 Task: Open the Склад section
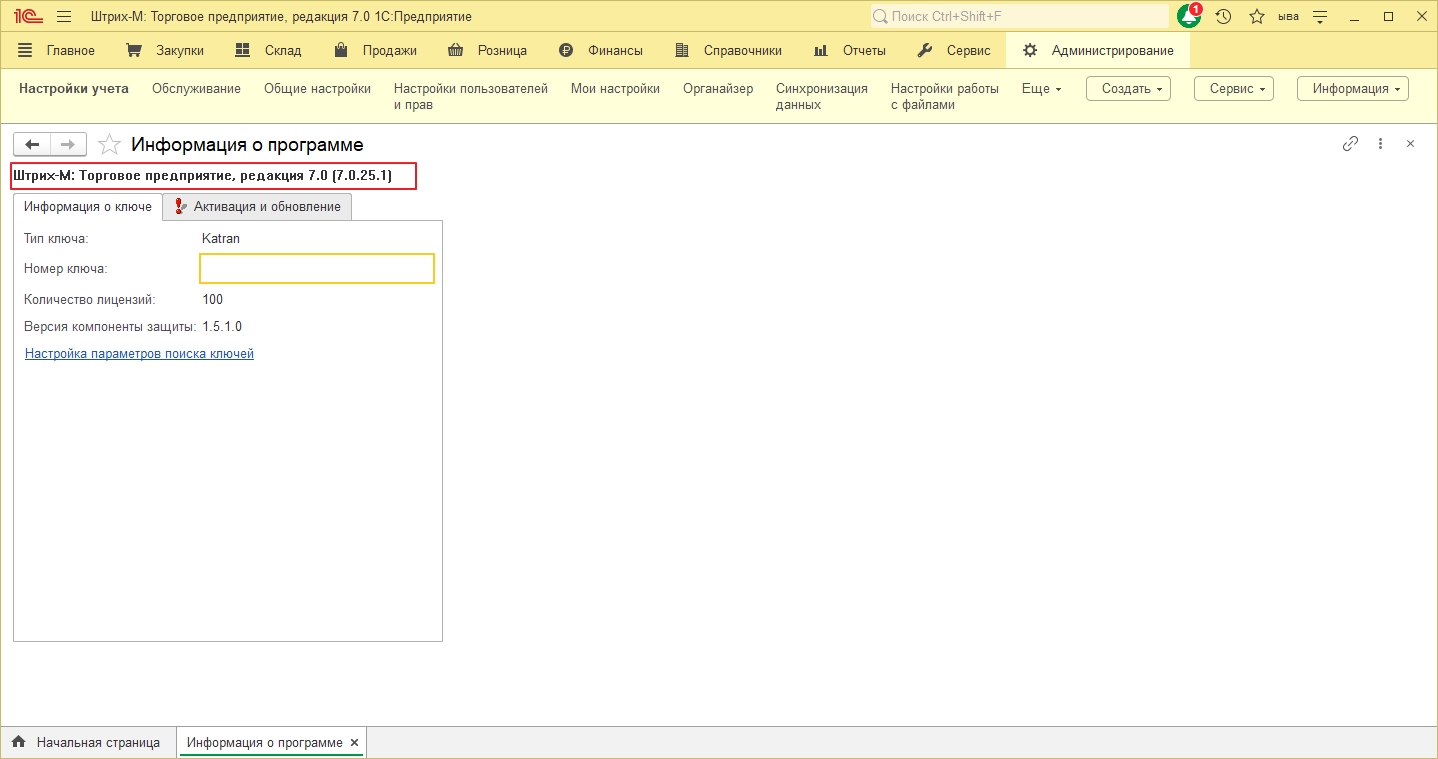click(x=268, y=50)
